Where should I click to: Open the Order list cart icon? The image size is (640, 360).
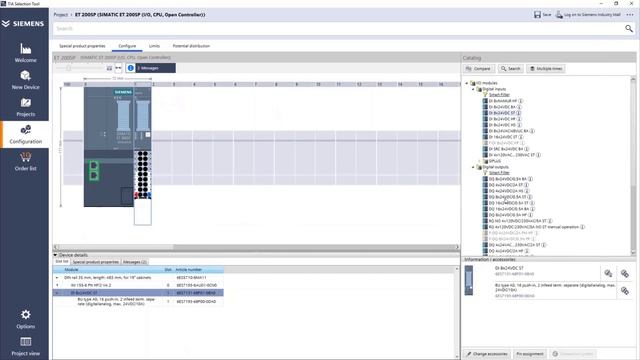[x=25, y=157]
